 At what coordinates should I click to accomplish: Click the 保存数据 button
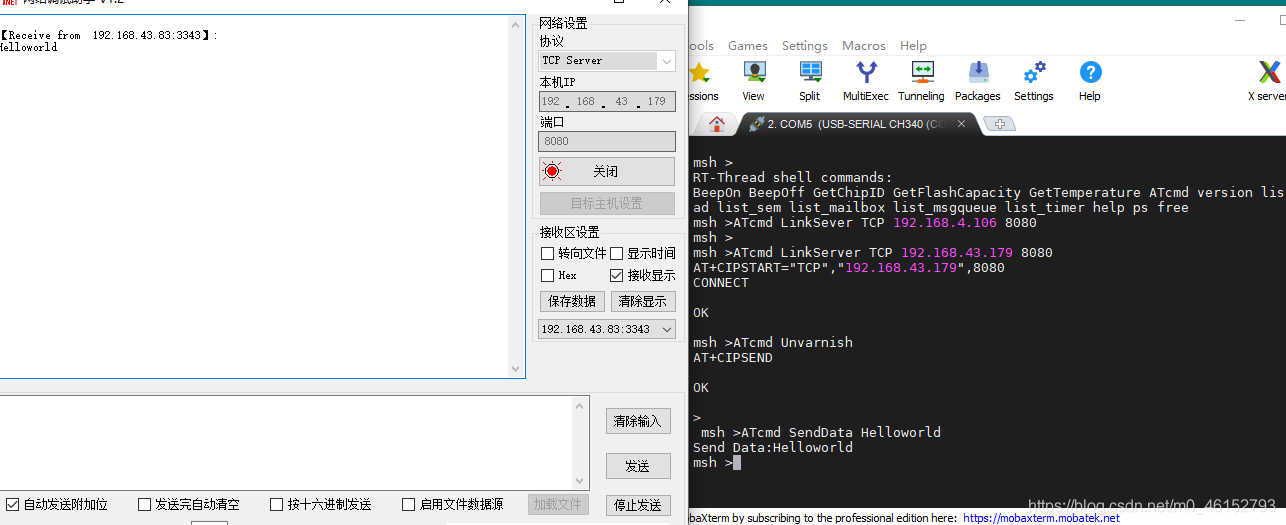click(x=572, y=301)
